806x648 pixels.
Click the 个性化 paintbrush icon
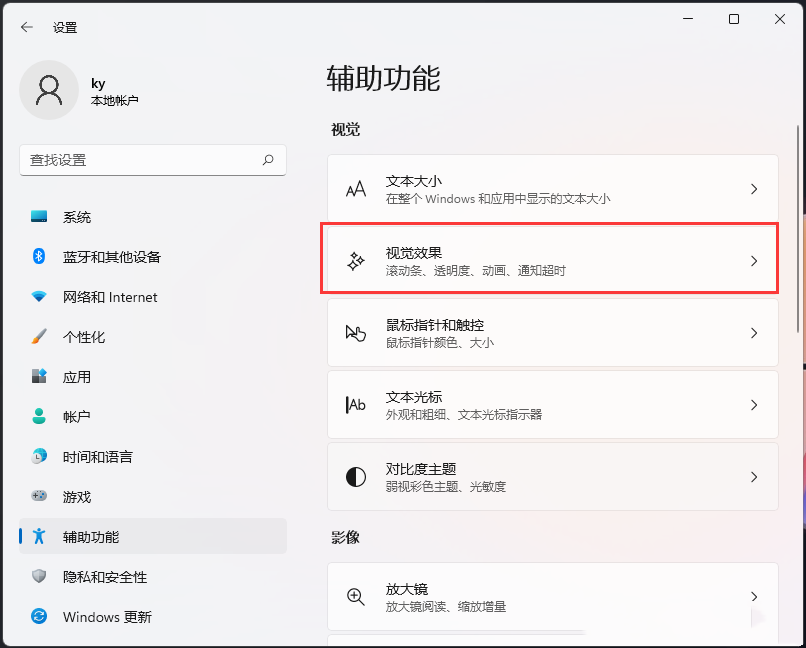39,337
